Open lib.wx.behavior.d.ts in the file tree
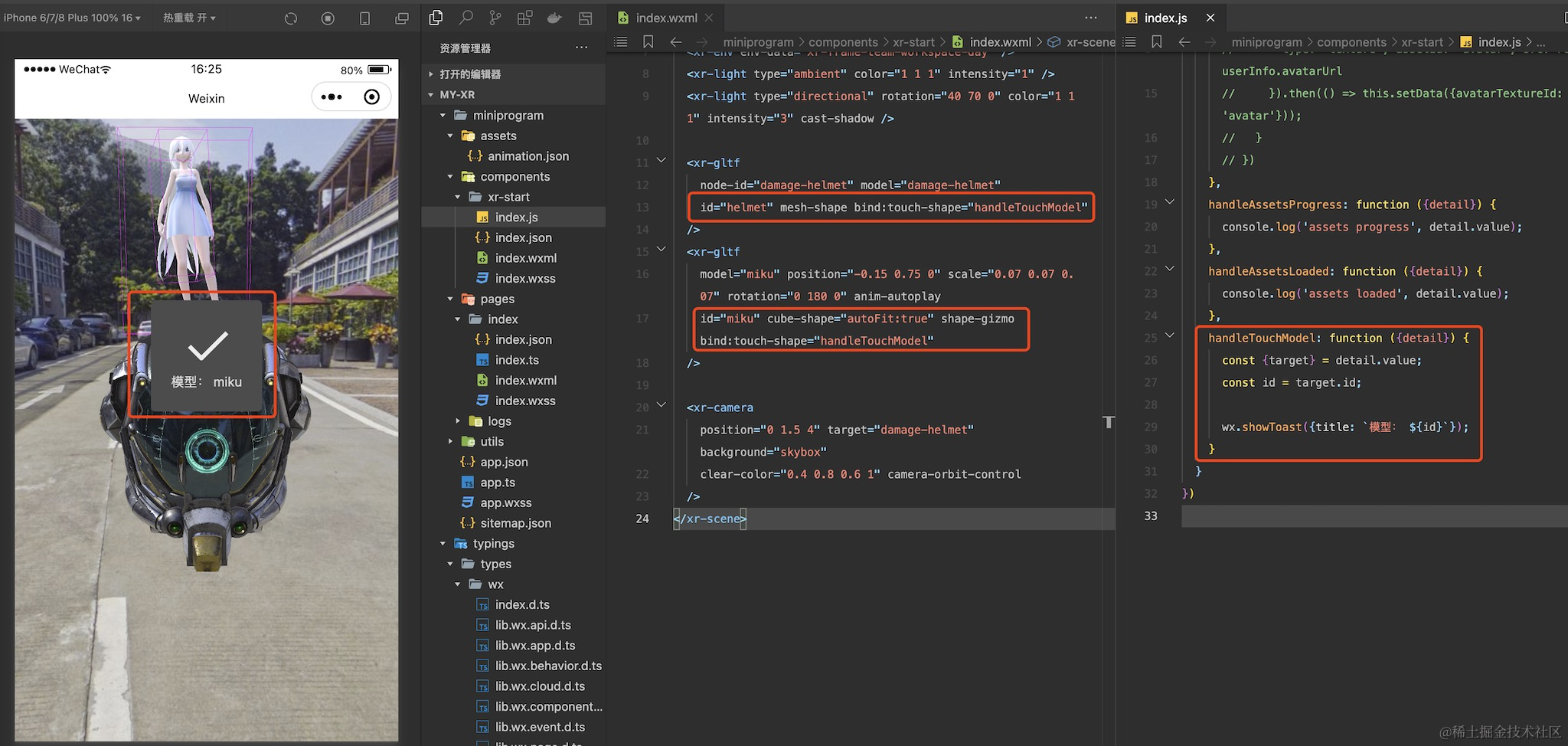This screenshot has width=1568, height=746. coord(548,666)
